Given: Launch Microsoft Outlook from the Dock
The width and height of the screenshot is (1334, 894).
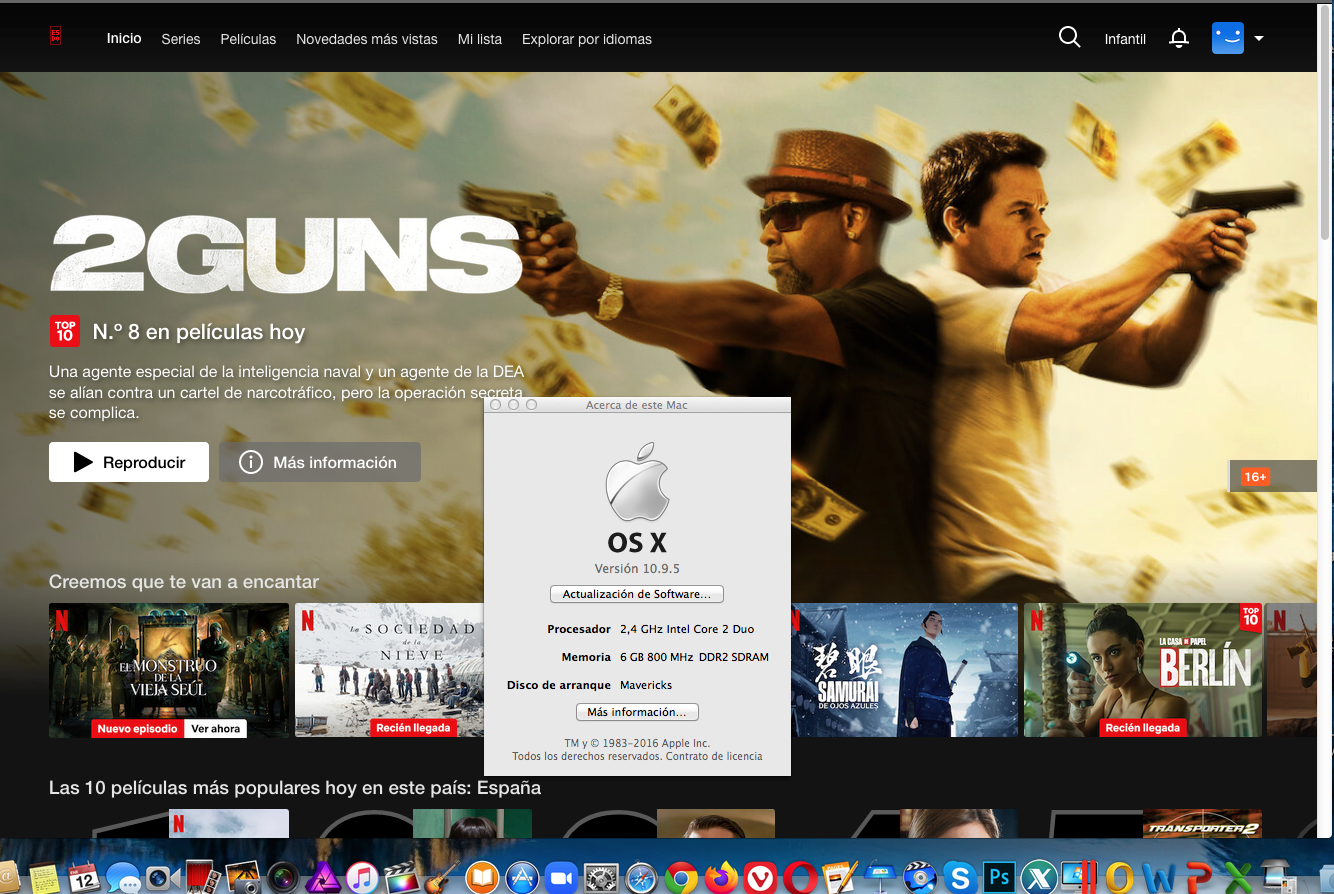Looking at the screenshot, I should pyautogui.click(x=1119, y=877).
